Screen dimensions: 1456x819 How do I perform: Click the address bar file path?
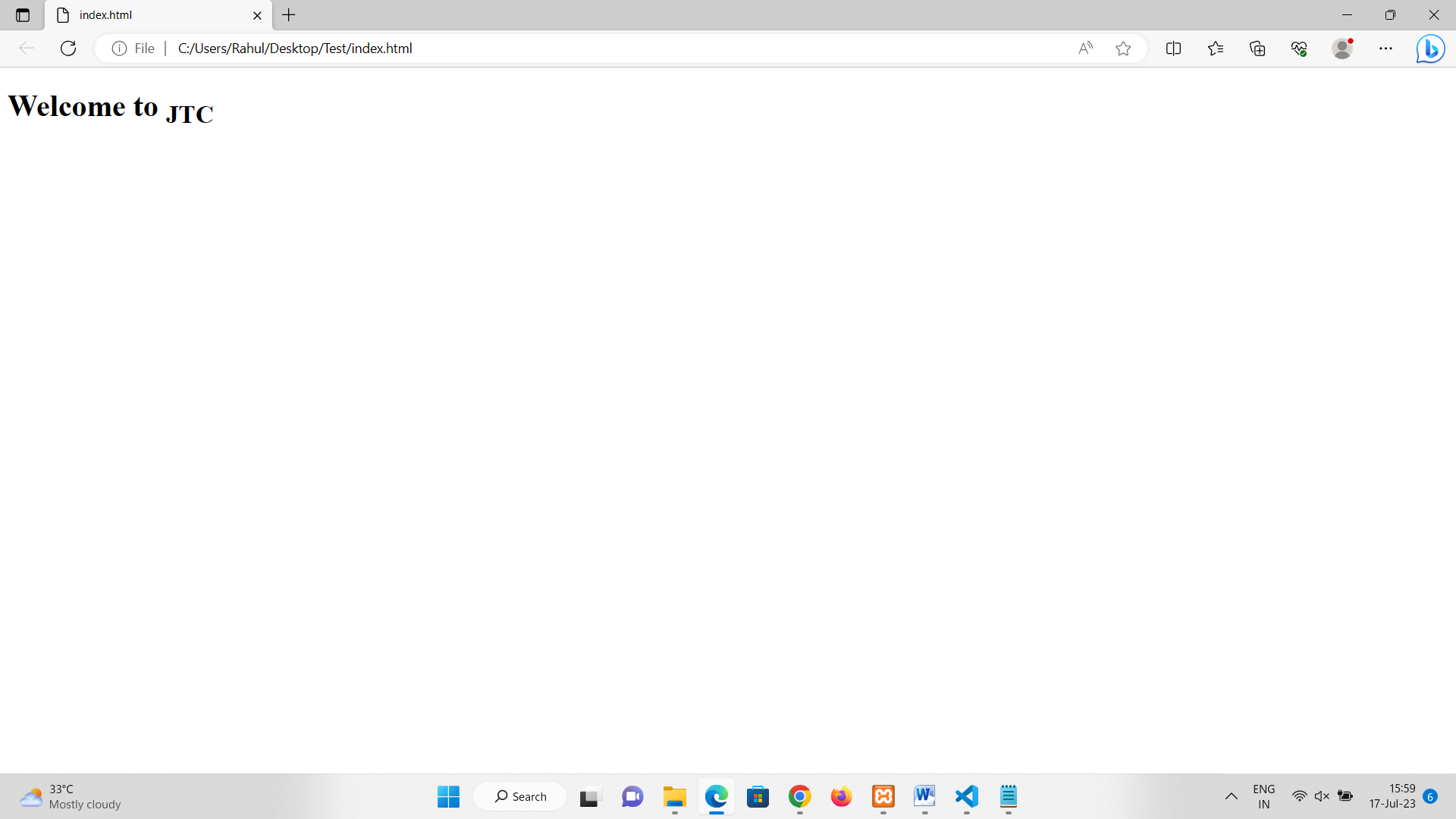tap(295, 49)
